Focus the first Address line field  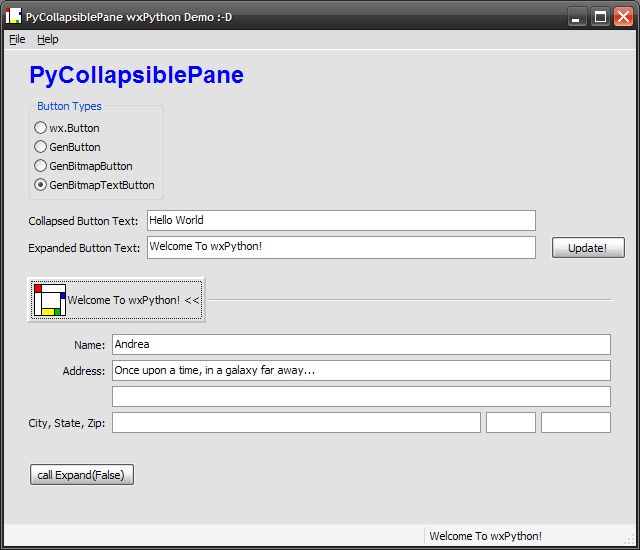[360, 370]
